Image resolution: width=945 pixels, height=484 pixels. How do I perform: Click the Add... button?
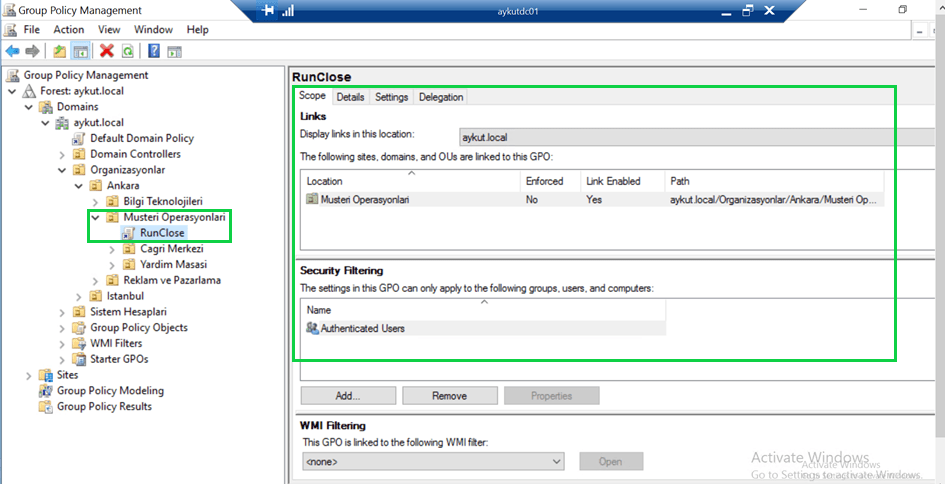tap(347, 396)
